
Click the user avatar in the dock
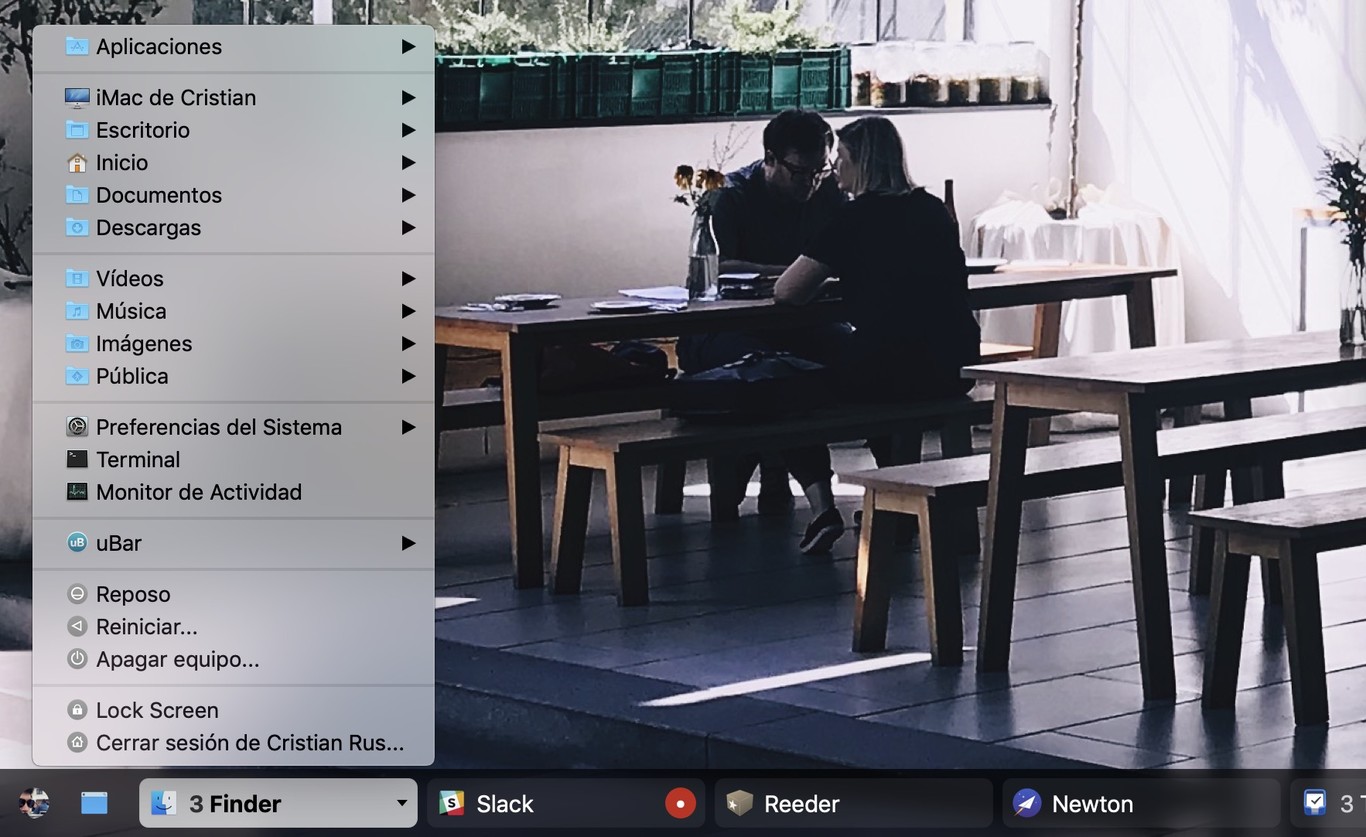pyautogui.click(x=33, y=803)
